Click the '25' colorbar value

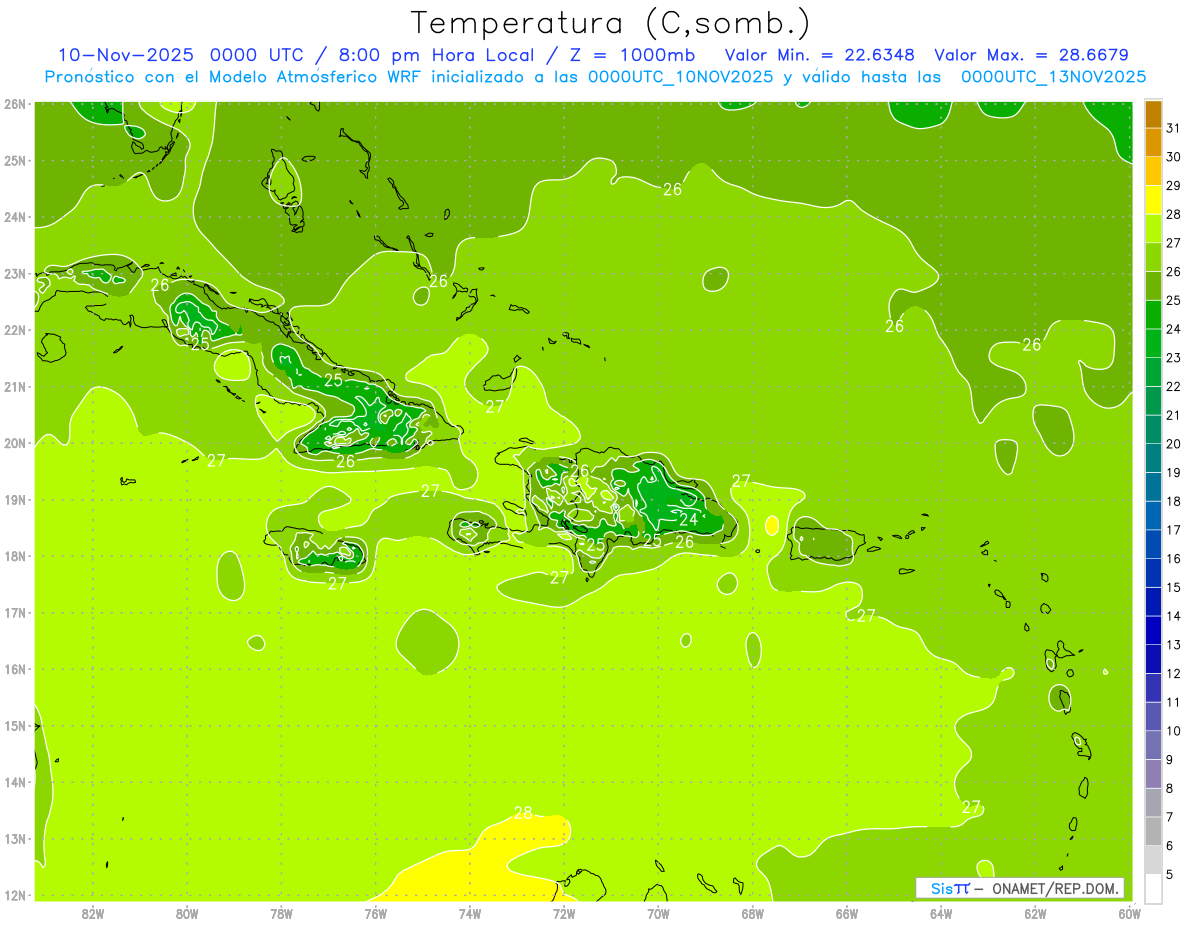pyautogui.click(x=1174, y=301)
